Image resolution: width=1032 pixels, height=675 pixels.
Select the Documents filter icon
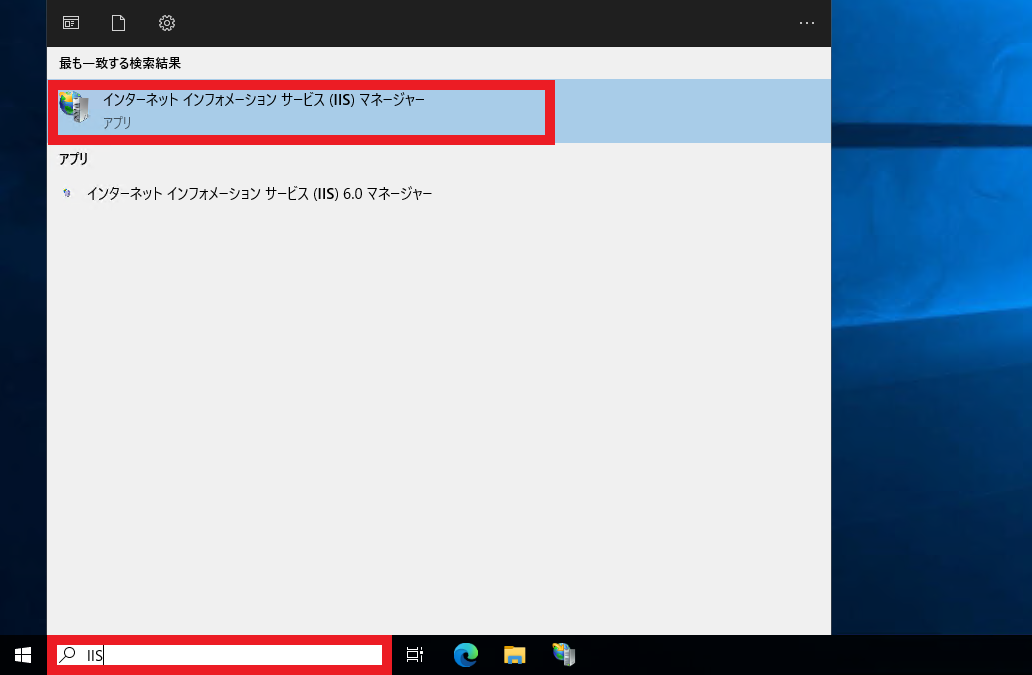pos(118,23)
